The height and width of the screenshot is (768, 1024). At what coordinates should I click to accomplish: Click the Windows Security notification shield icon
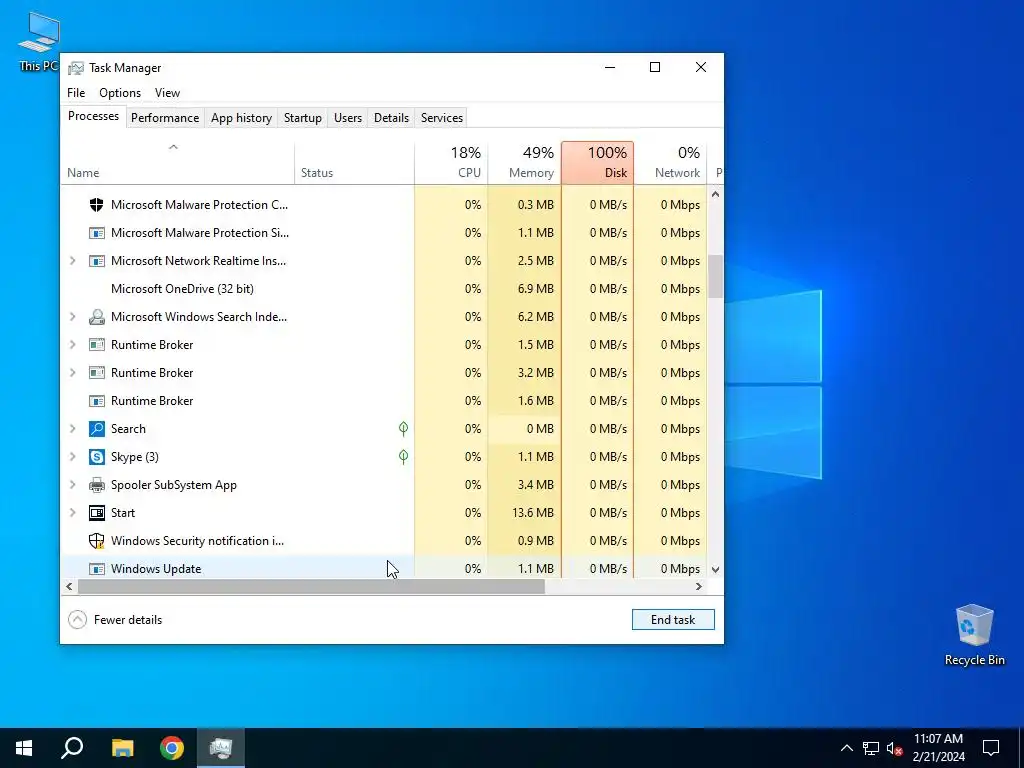[x=97, y=541]
